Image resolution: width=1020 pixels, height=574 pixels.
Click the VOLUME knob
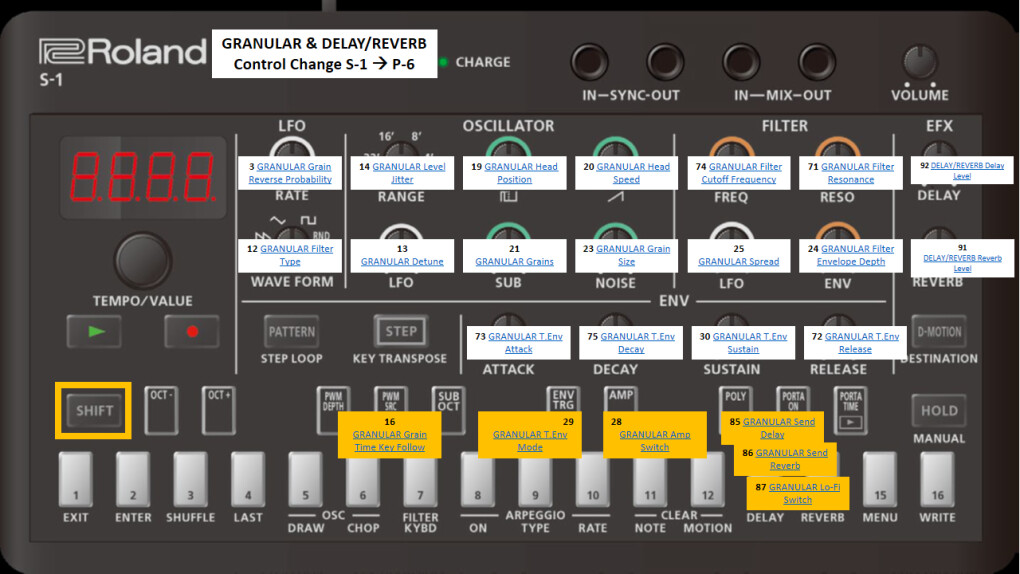pyautogui.click(x=920, y=62)
